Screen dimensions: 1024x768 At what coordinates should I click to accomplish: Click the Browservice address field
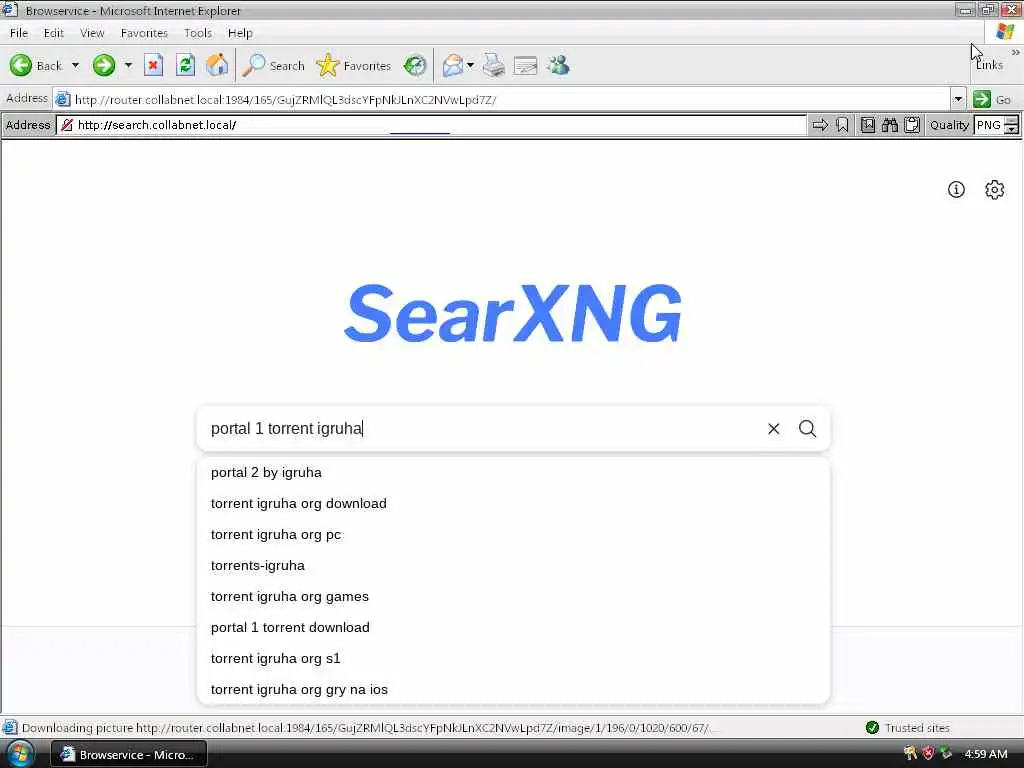tap(431, 125)
